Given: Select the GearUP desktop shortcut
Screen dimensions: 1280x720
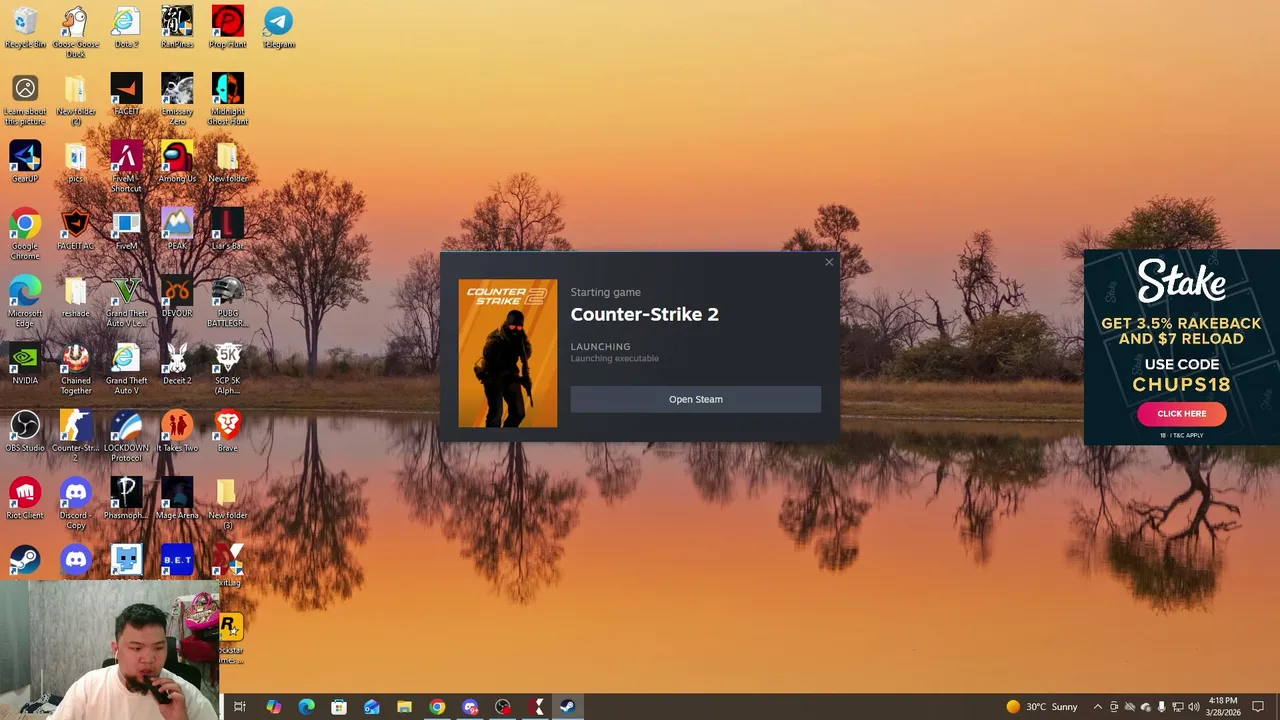Looking at the screenshot, I should (x=25, y=162).
